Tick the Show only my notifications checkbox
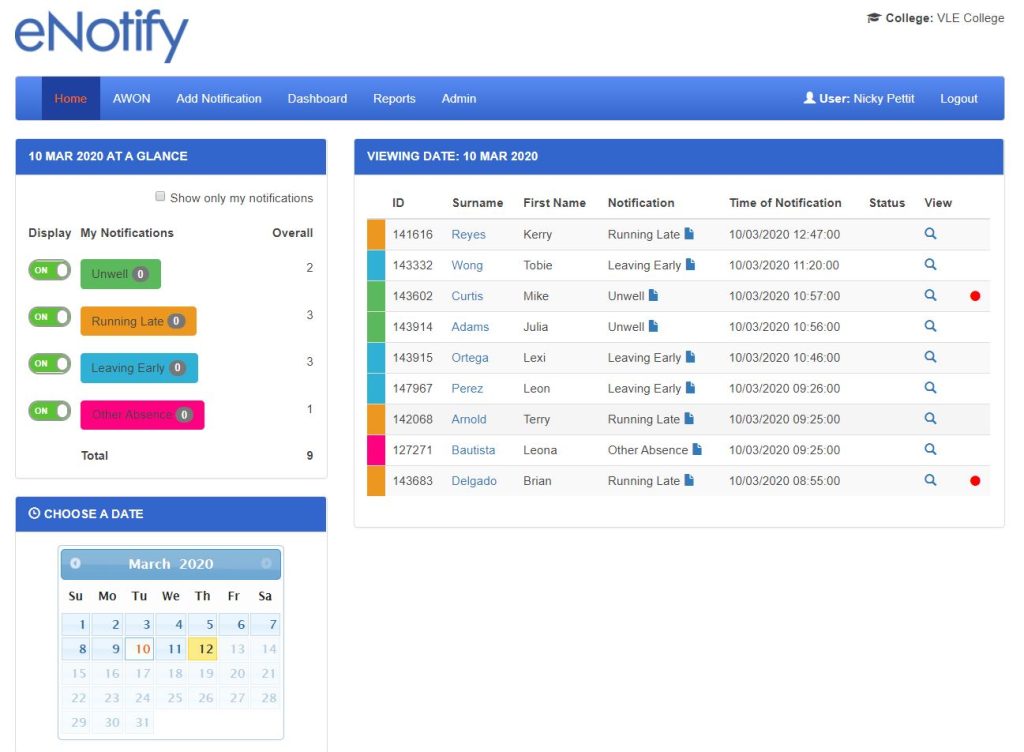The image size is (1024, 752). [160, 198]
